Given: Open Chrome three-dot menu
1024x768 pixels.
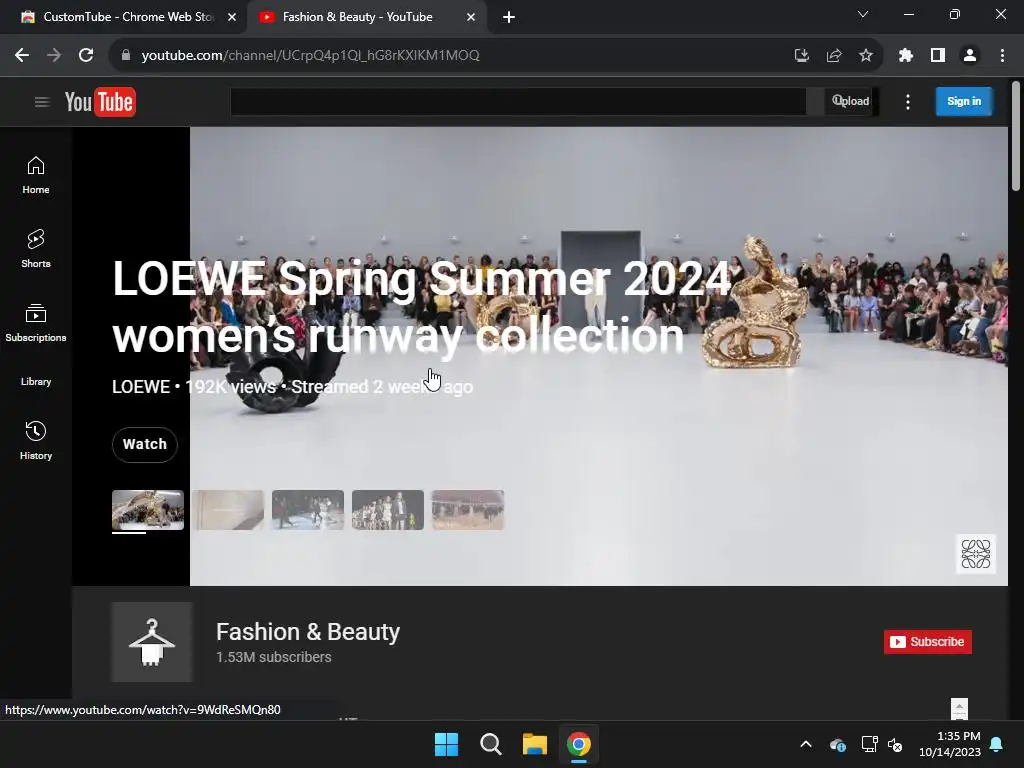Looking at the screenshot, I should click(x=1002, y=56).
